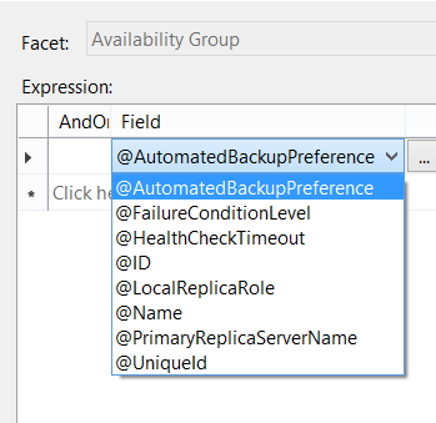Select the @HealthCheckTimeout option
The height and width of the screenshot is (423, 436).
click(x=258, y=238)
